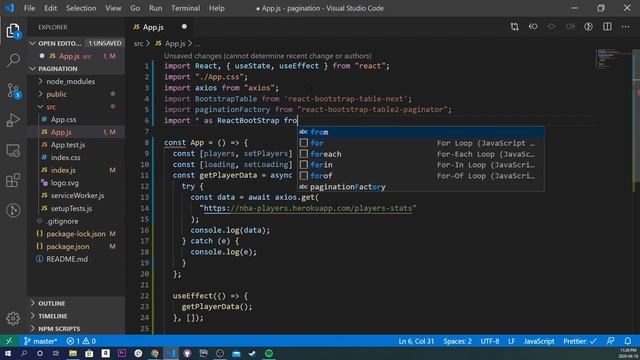Expand the node_modules folder
This screenshot has height=360, width=640.
pyautogui.click(x=76, y=82)
